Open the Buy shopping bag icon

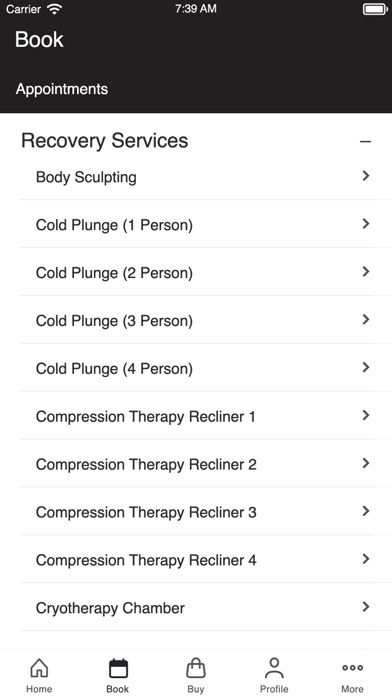click(x=196, y=668)
